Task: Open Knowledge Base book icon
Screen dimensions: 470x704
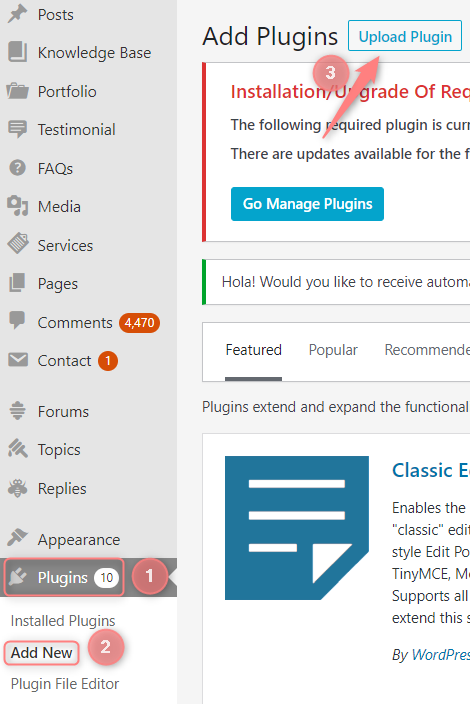Action: (18, 52)
